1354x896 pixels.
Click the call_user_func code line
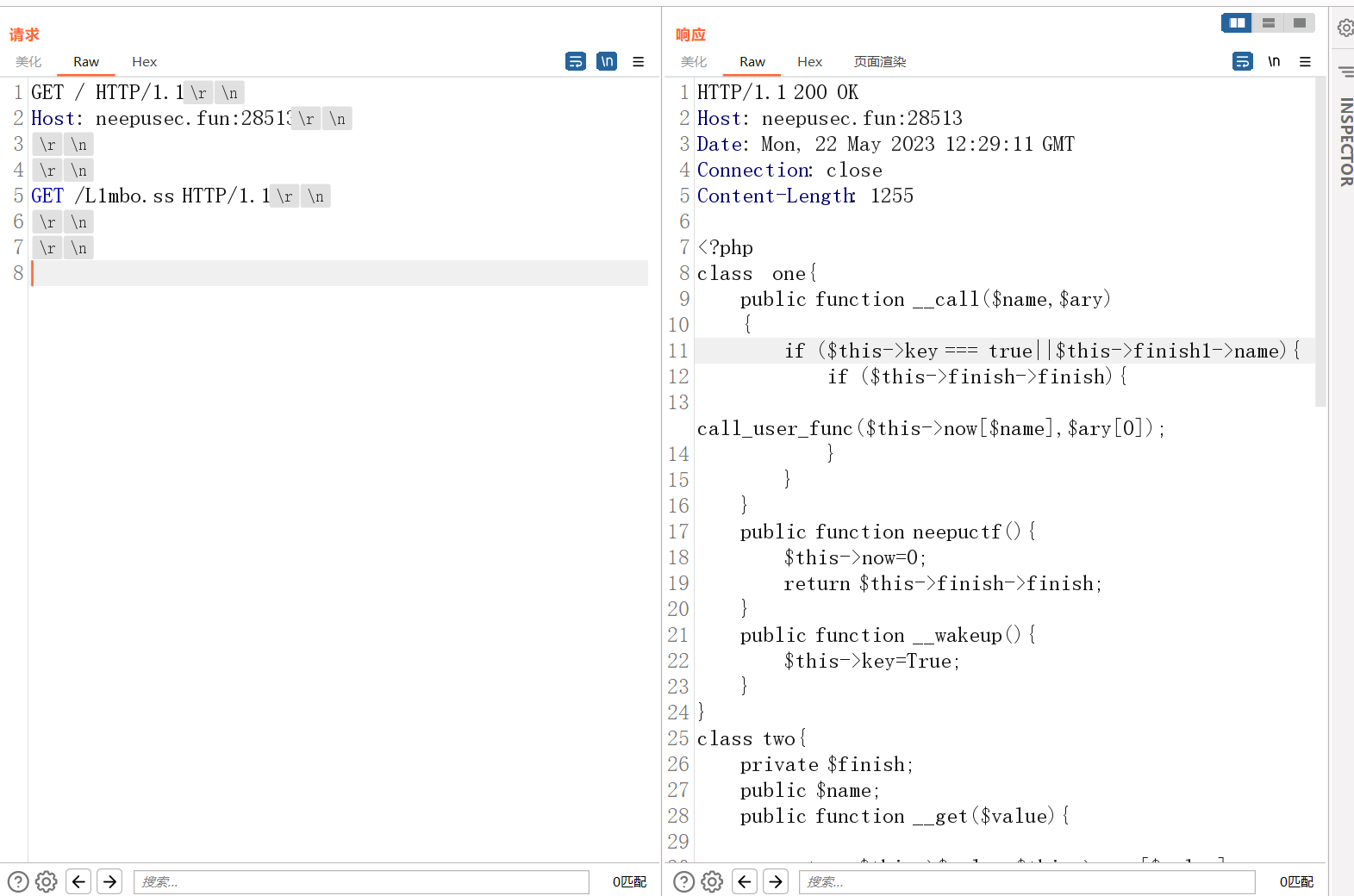[931, 428]
